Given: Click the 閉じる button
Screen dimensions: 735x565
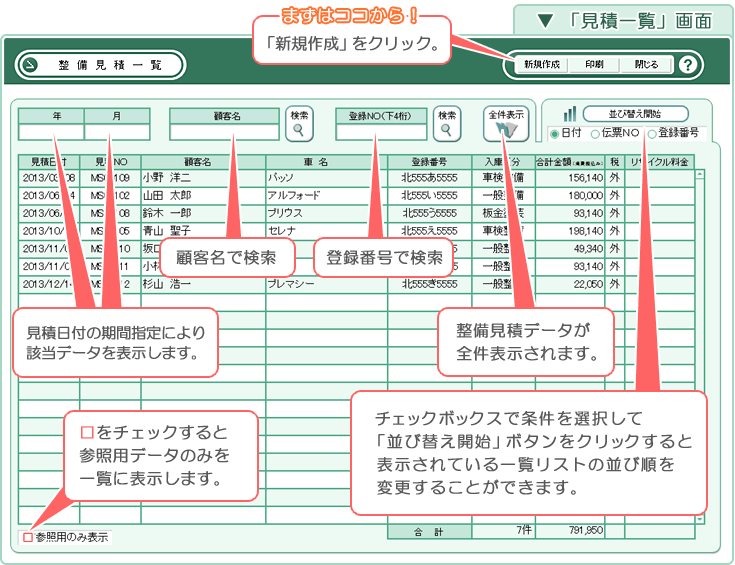Looking at the screenshot, I should 647,65.
